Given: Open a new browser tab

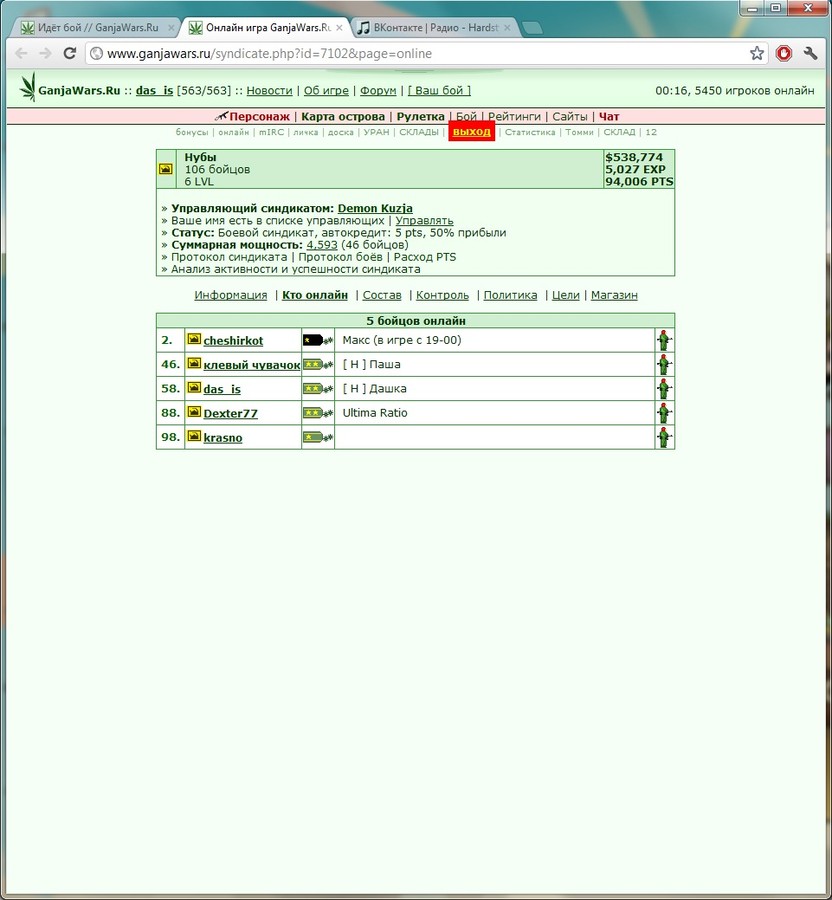Looking at the screenshot, I should (533, 28).
